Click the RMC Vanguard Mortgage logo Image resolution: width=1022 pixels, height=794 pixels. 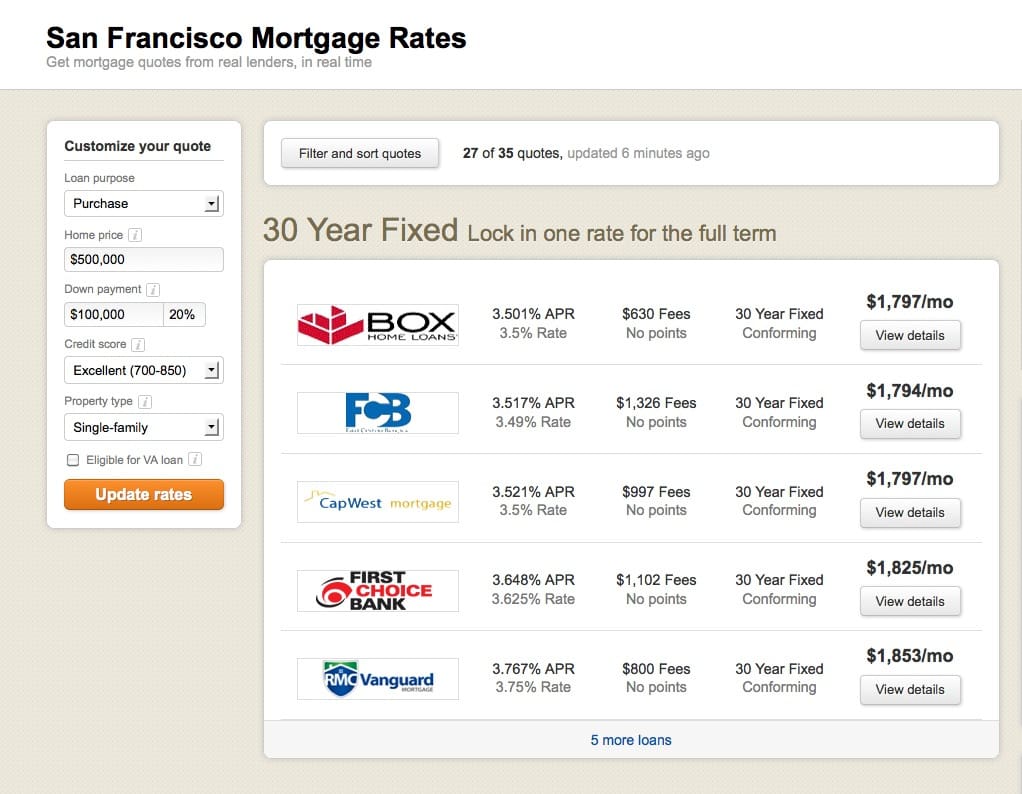(x=378, y=679)
